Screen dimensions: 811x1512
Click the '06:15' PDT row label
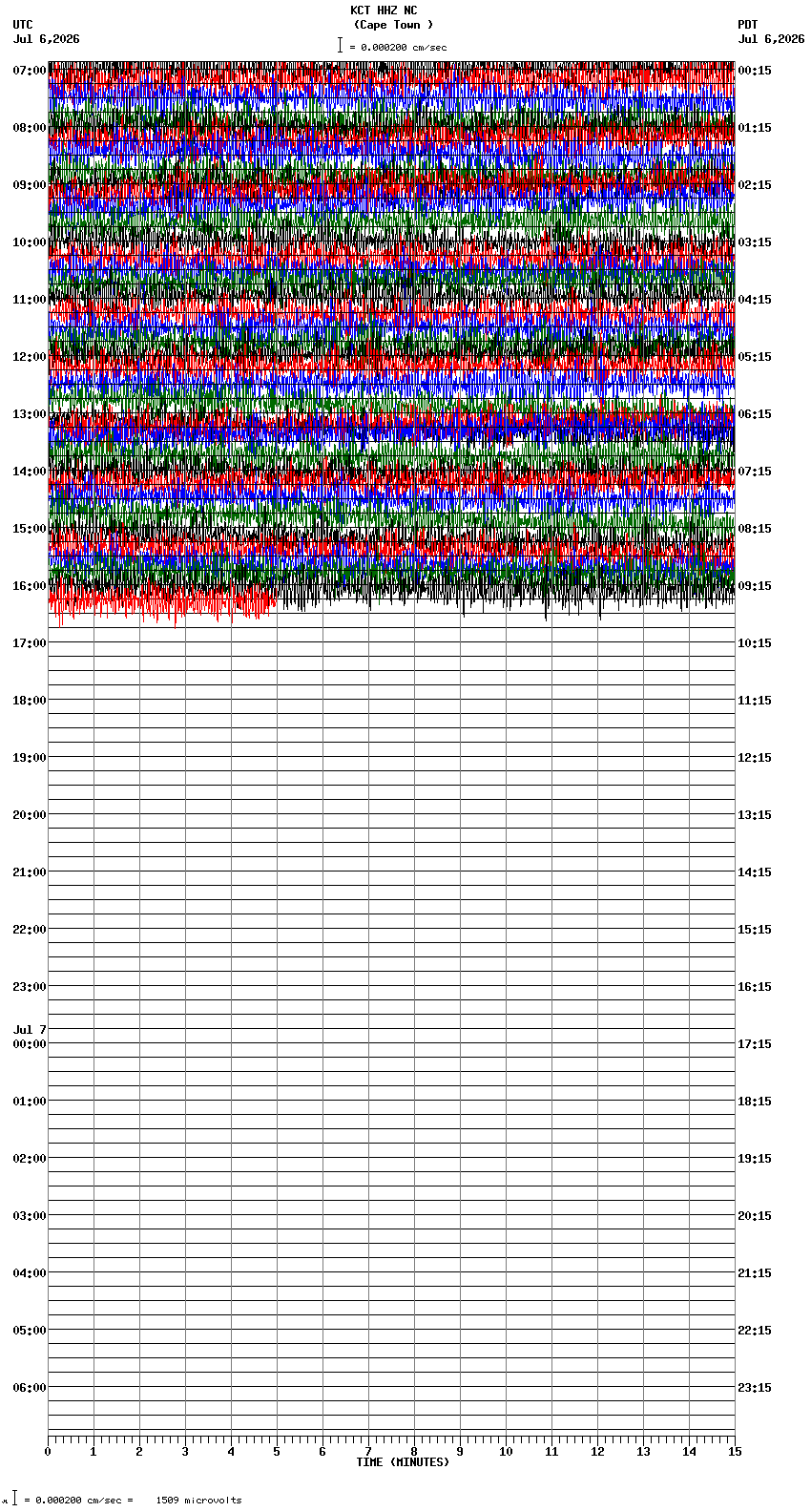point(755,414)
